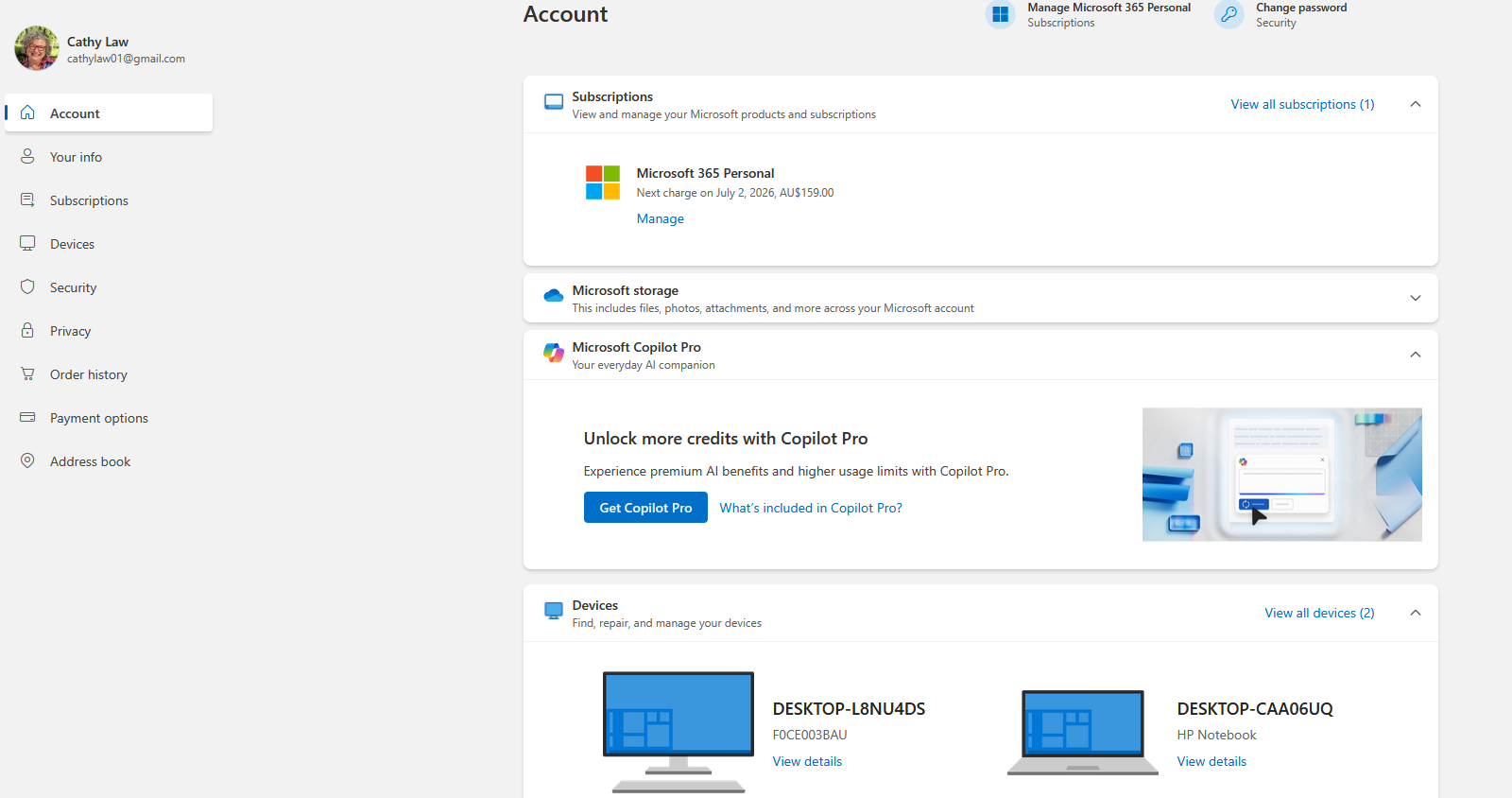View details for DESKTOP-L8NU4DS
Image resolution: width=1512 pixels, height=798 pixels.
(807, 761)
